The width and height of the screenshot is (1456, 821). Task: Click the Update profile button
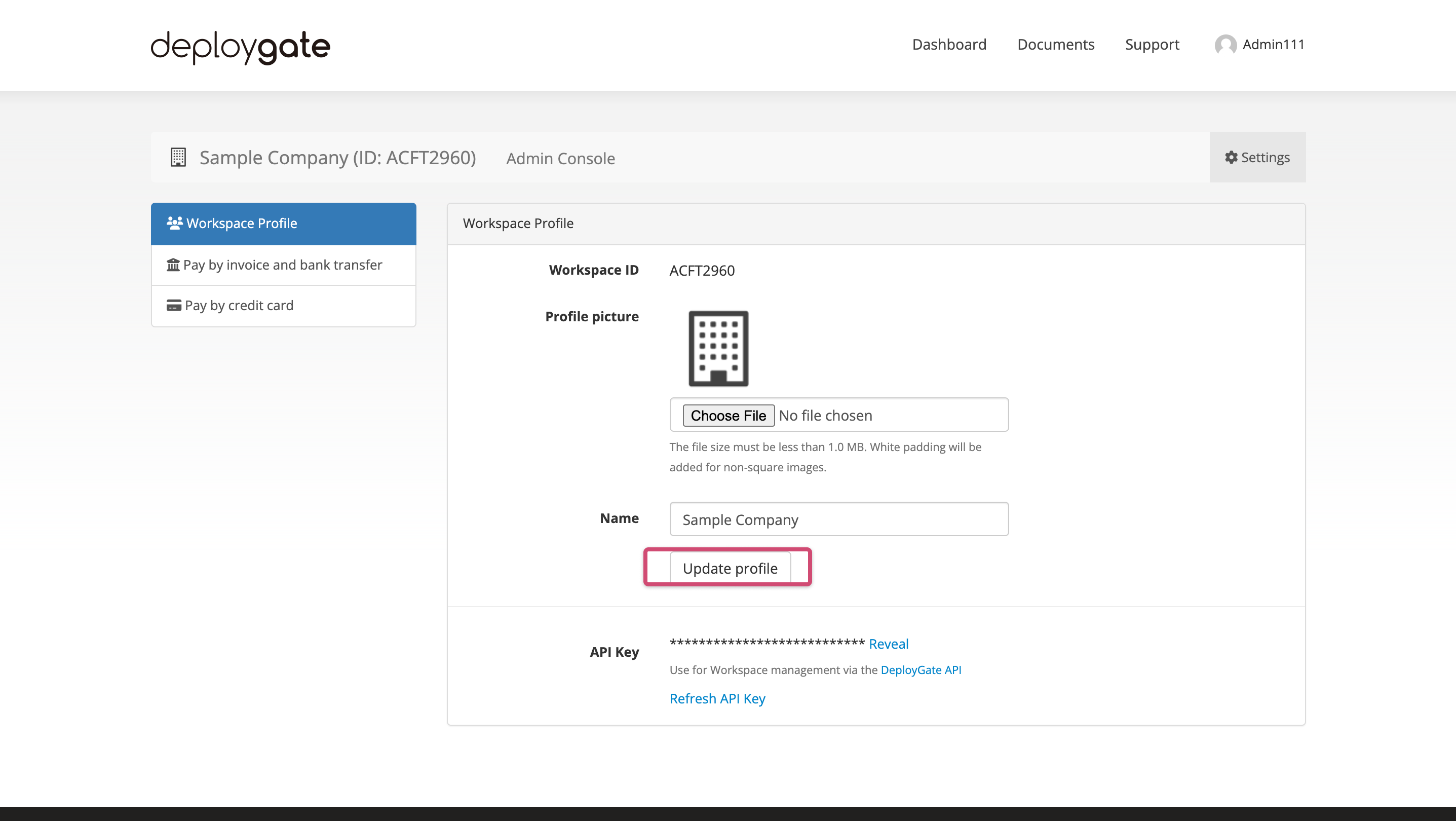tap(729, 568)
